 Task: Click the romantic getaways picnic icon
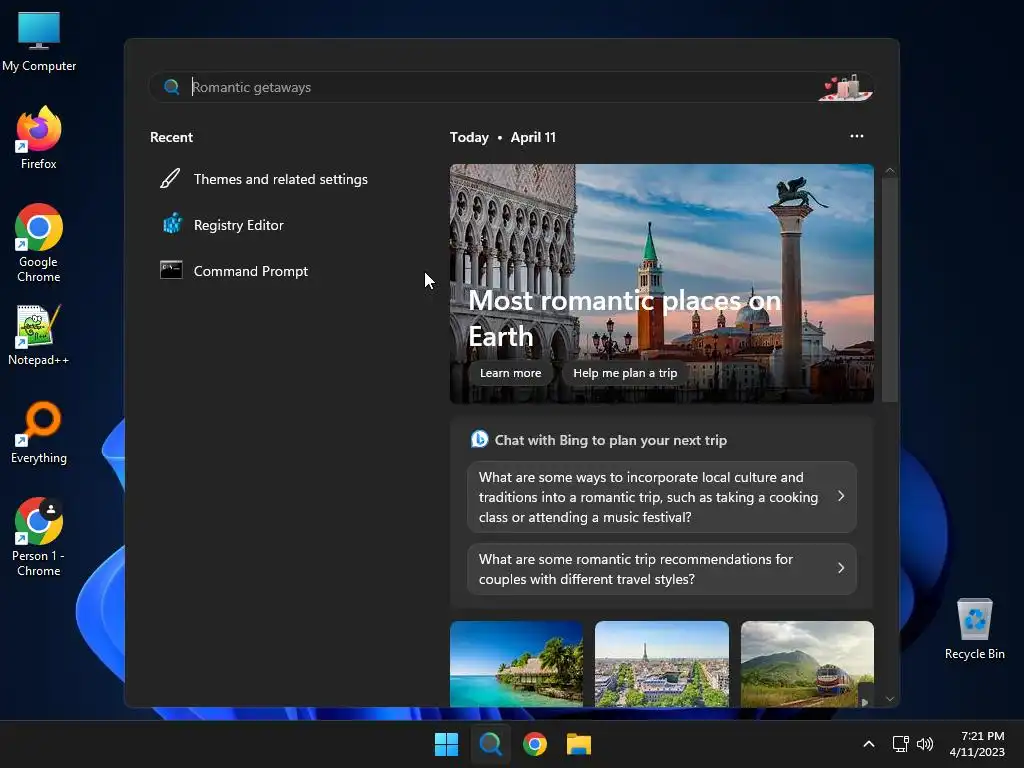pos(846,88)
